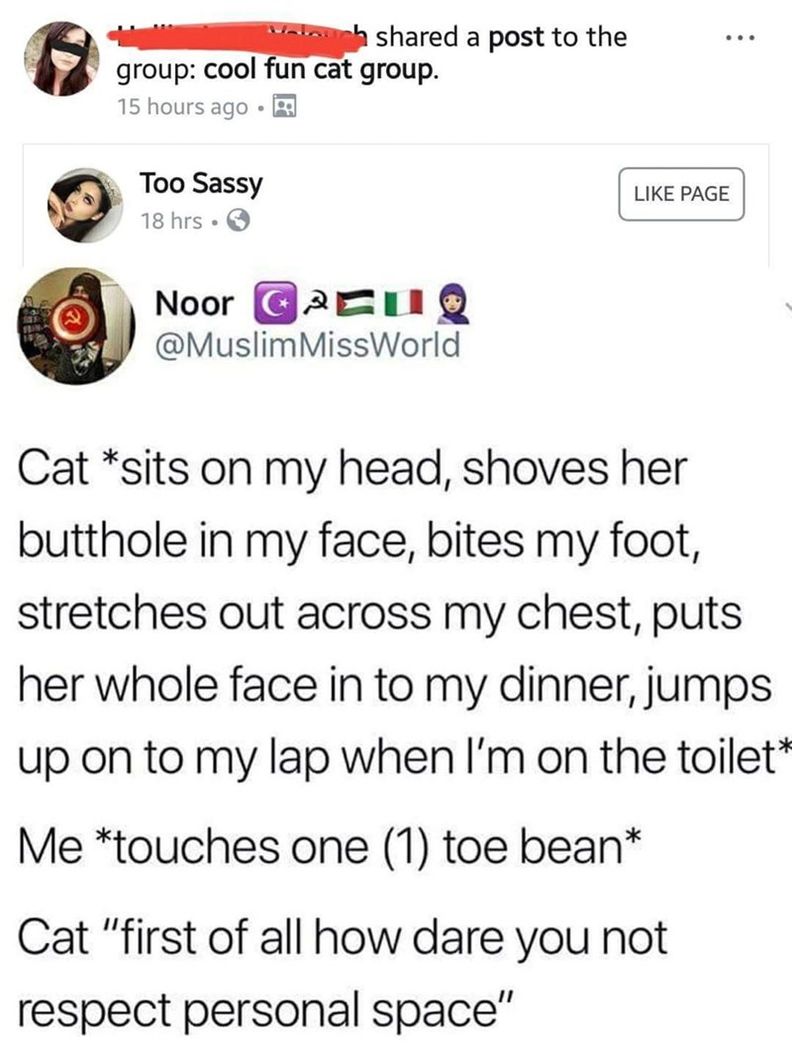
Task: Click the 15 hours ago timestamp
Action: point(182,107)
